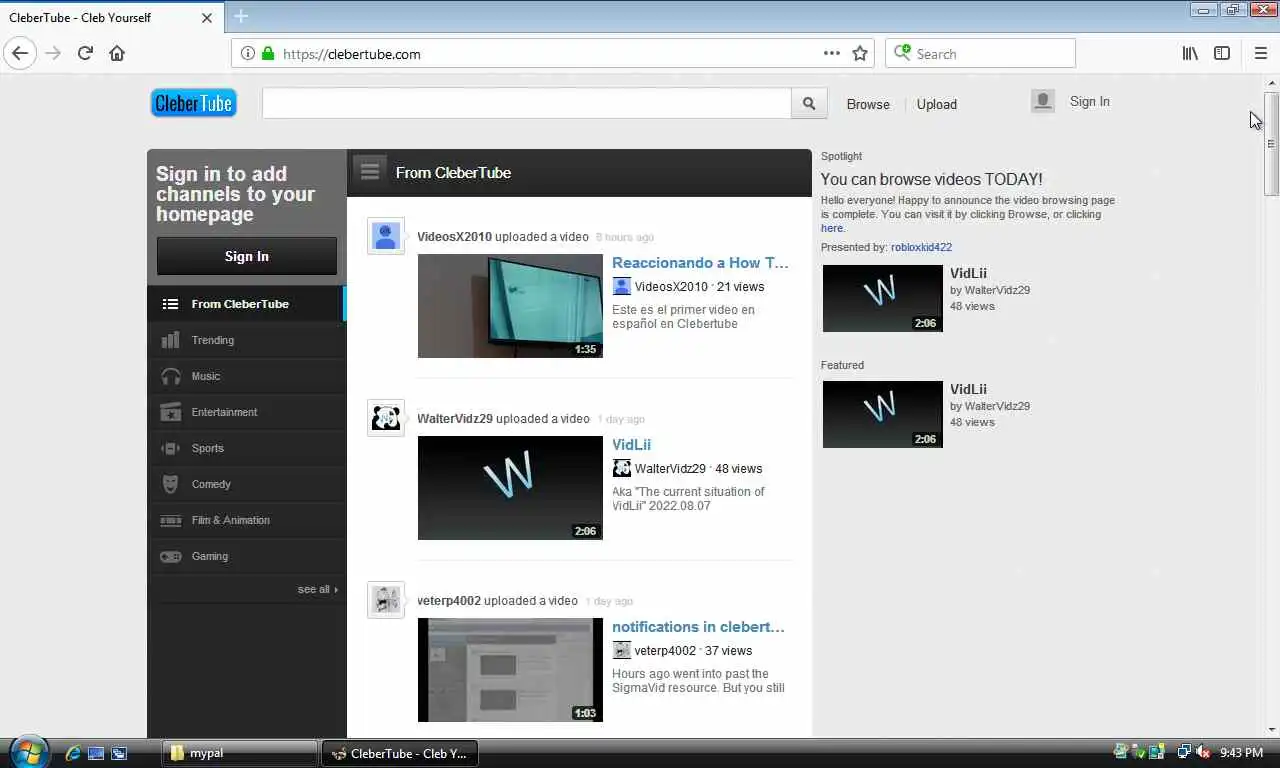Click the user avatar icon beside Sign In
Viewport: 1280px width, 768px height.
[1043, 101]
